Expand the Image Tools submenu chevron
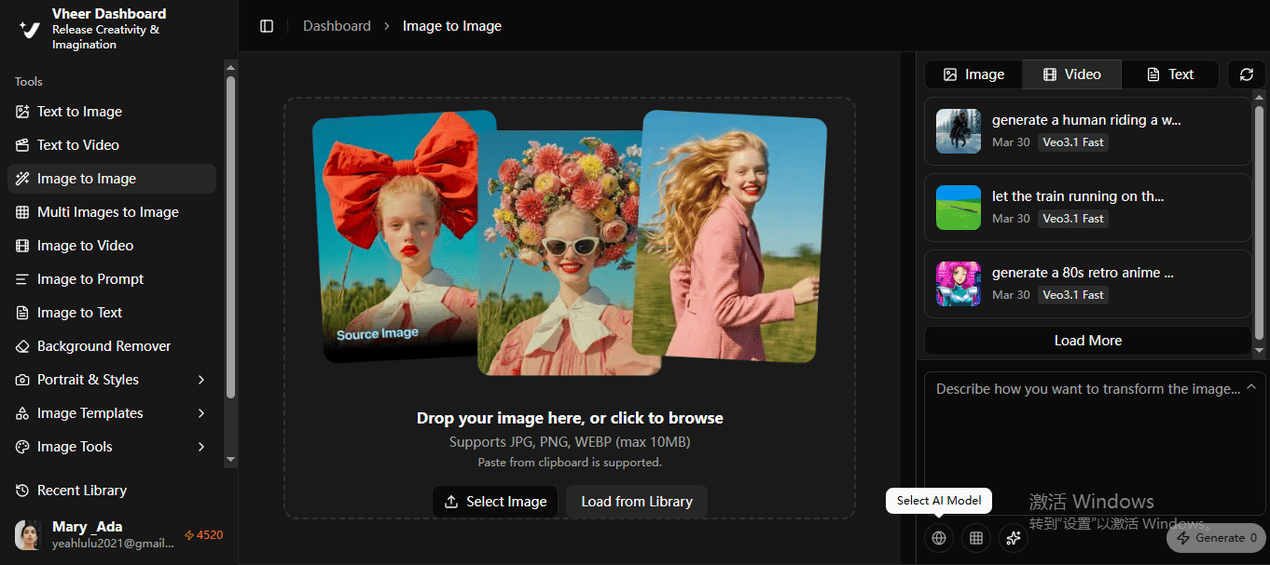 tap(201, 447)
